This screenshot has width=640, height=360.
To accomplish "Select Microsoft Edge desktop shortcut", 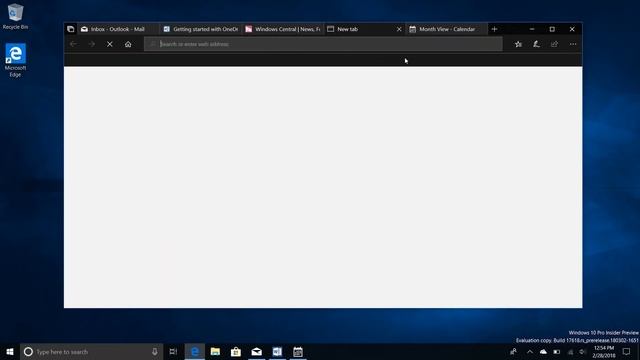I will coord(15,60).
